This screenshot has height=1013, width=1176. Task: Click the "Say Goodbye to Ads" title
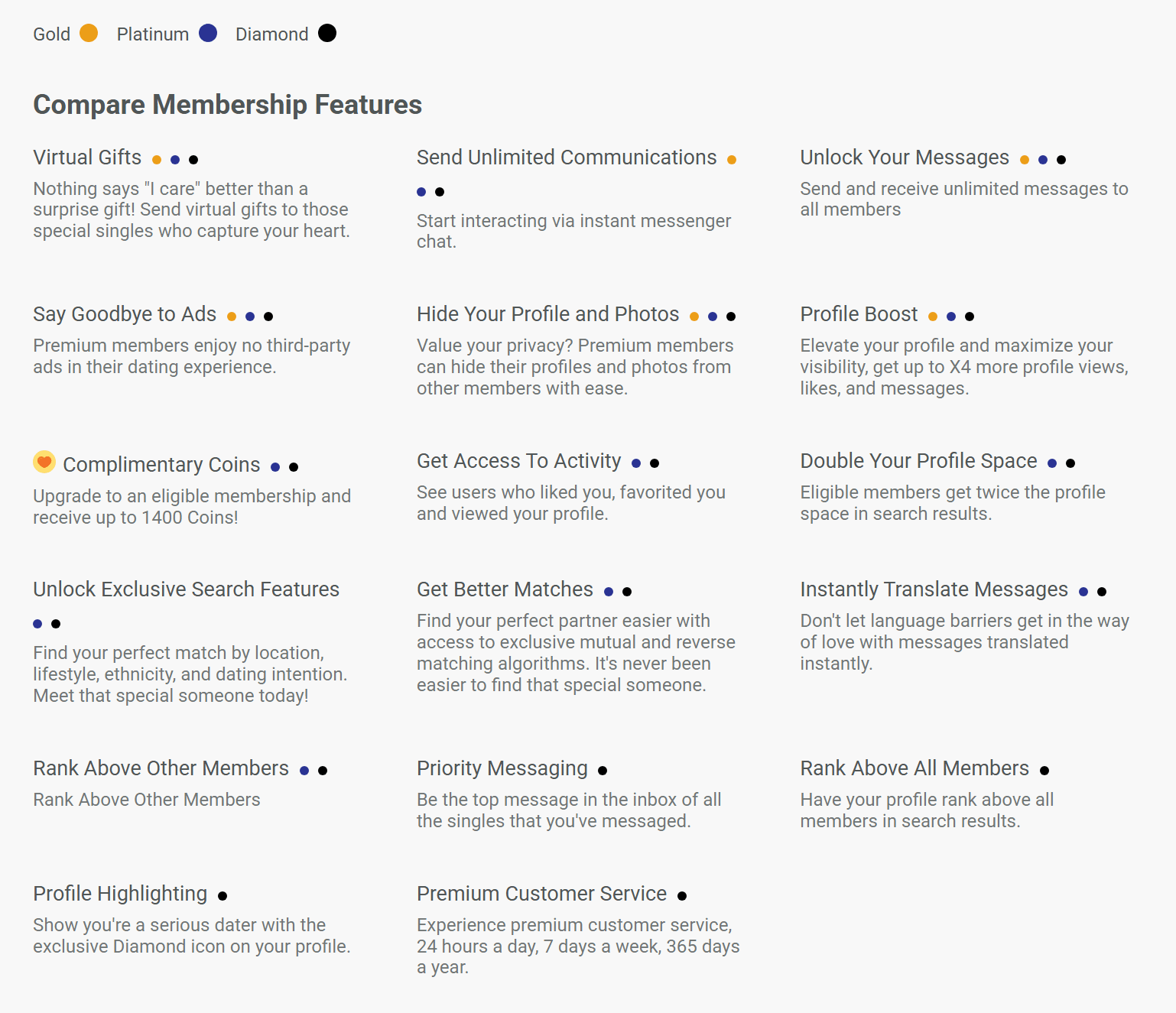[125, 314]
